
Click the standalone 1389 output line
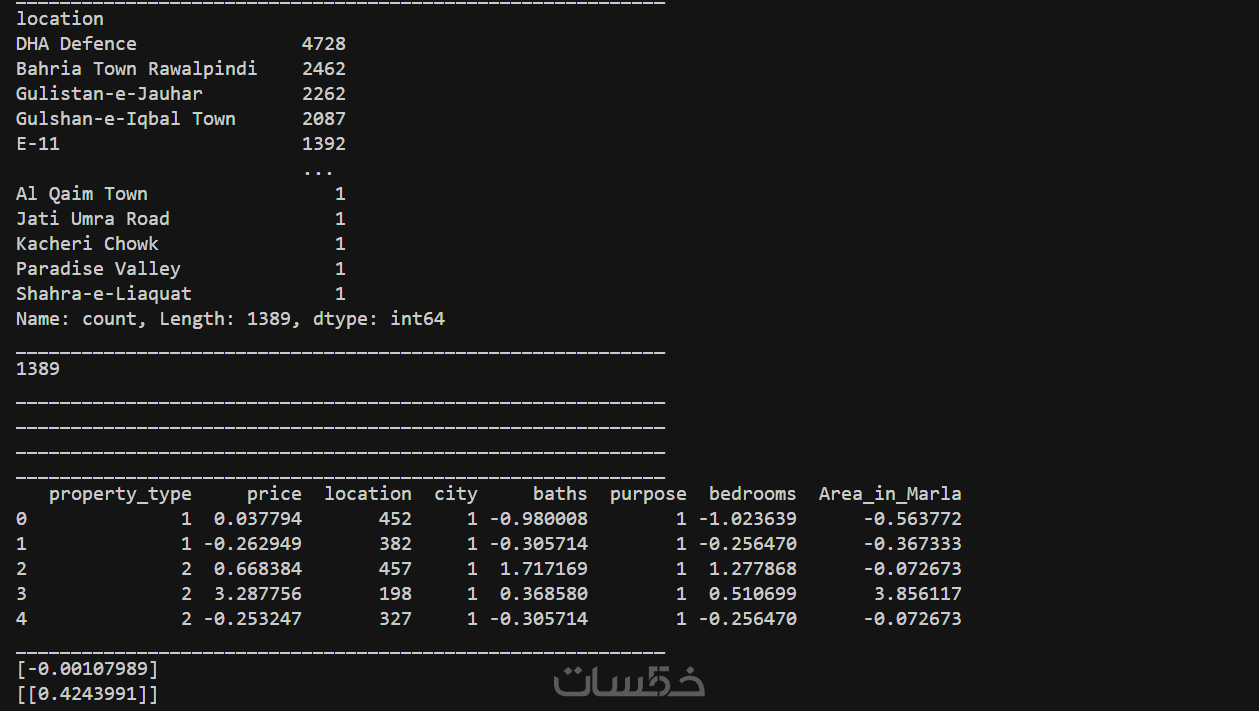(x=38, y=369)
